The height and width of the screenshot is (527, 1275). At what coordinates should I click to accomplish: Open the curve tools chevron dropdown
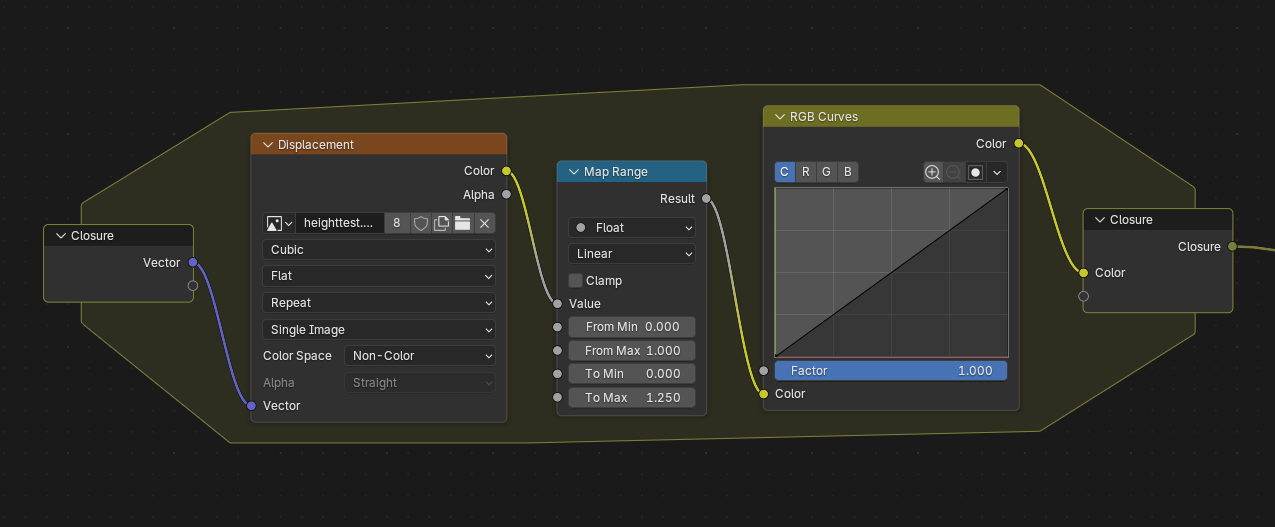point(997,172)
